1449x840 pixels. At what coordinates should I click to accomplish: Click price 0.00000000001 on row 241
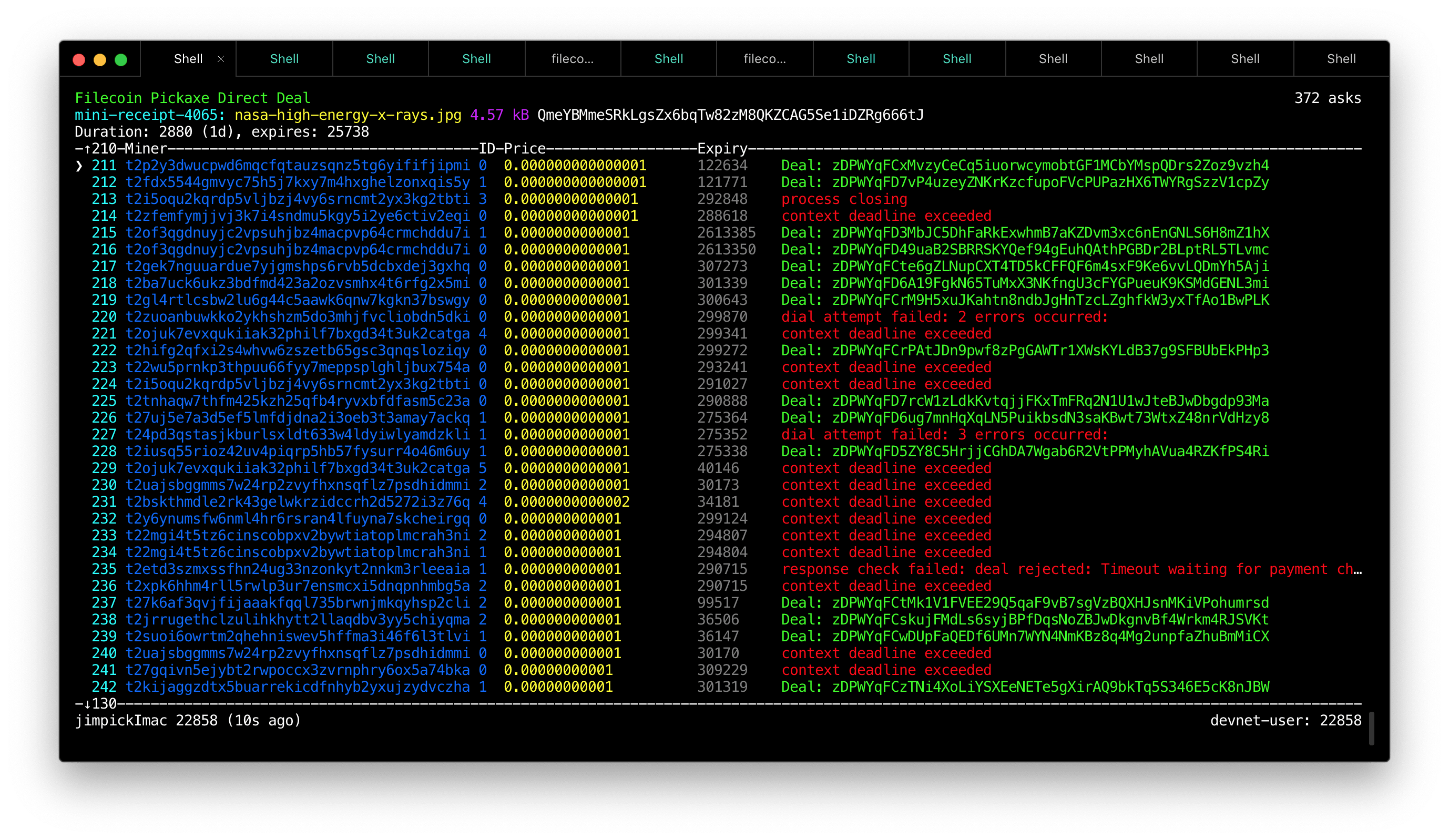[x=558, y=670]
